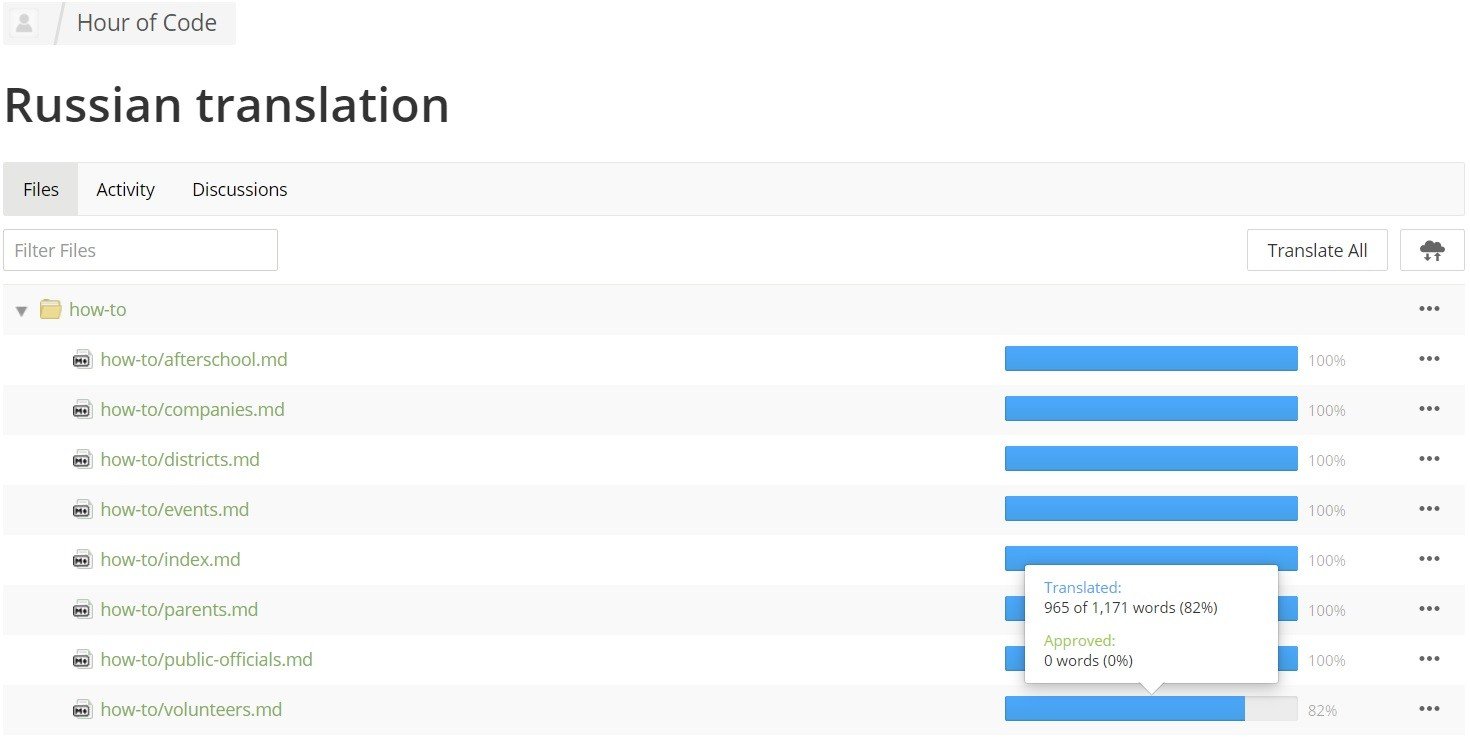Open the how-to folder options menu
The width and height of the screenshot is (1470, 739).
1429,309
